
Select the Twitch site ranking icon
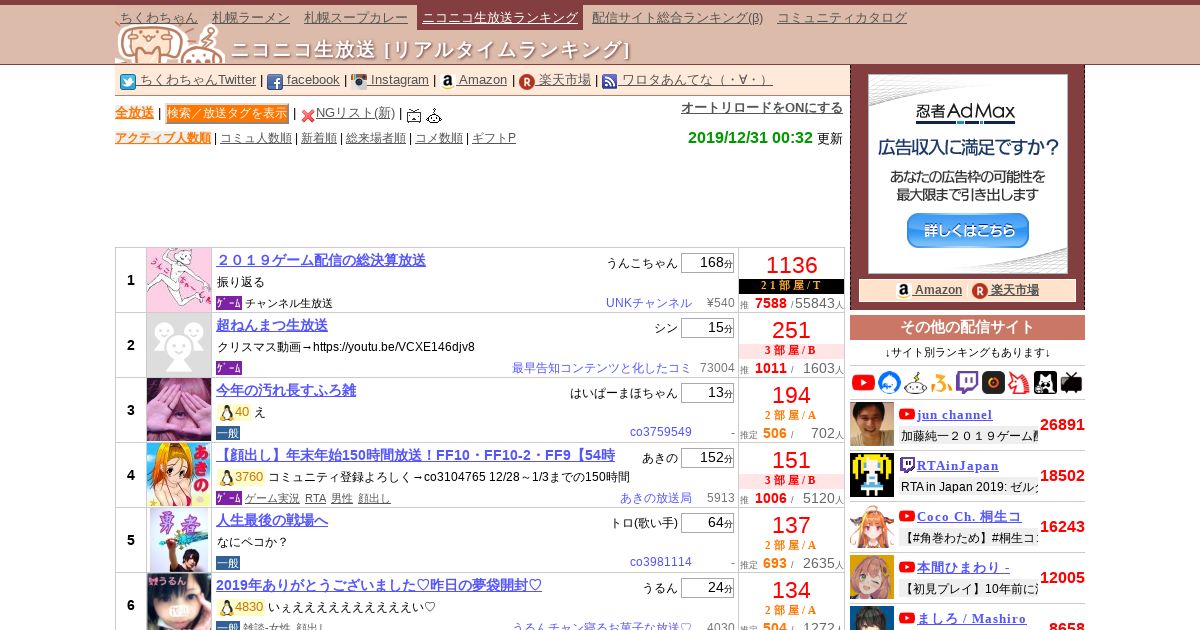[967, 382]
